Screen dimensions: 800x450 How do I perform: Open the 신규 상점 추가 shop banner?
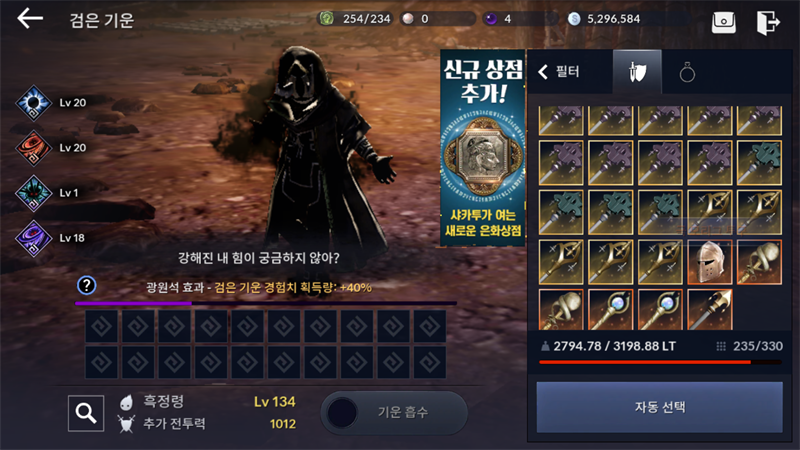pyautogui.click(x=483, y=148)
